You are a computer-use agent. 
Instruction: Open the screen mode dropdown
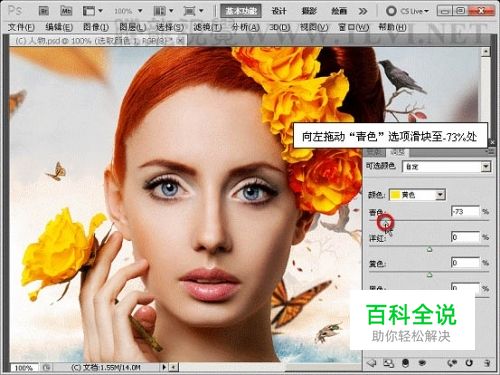(193, 11)
